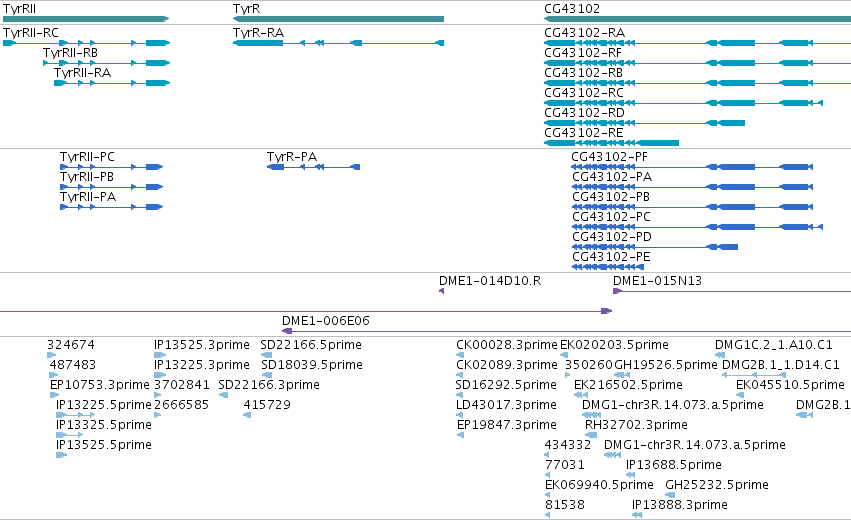Pick EST label 415729
The height and width of the screenshot is (520, 851).
[x=267, y=405]
